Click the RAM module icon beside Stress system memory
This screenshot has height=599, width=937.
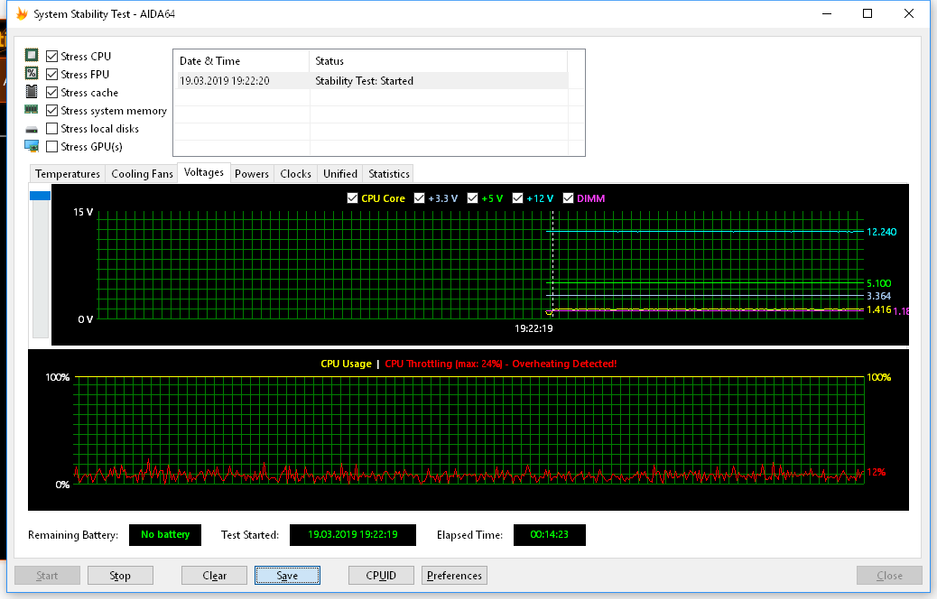point(31,109)
